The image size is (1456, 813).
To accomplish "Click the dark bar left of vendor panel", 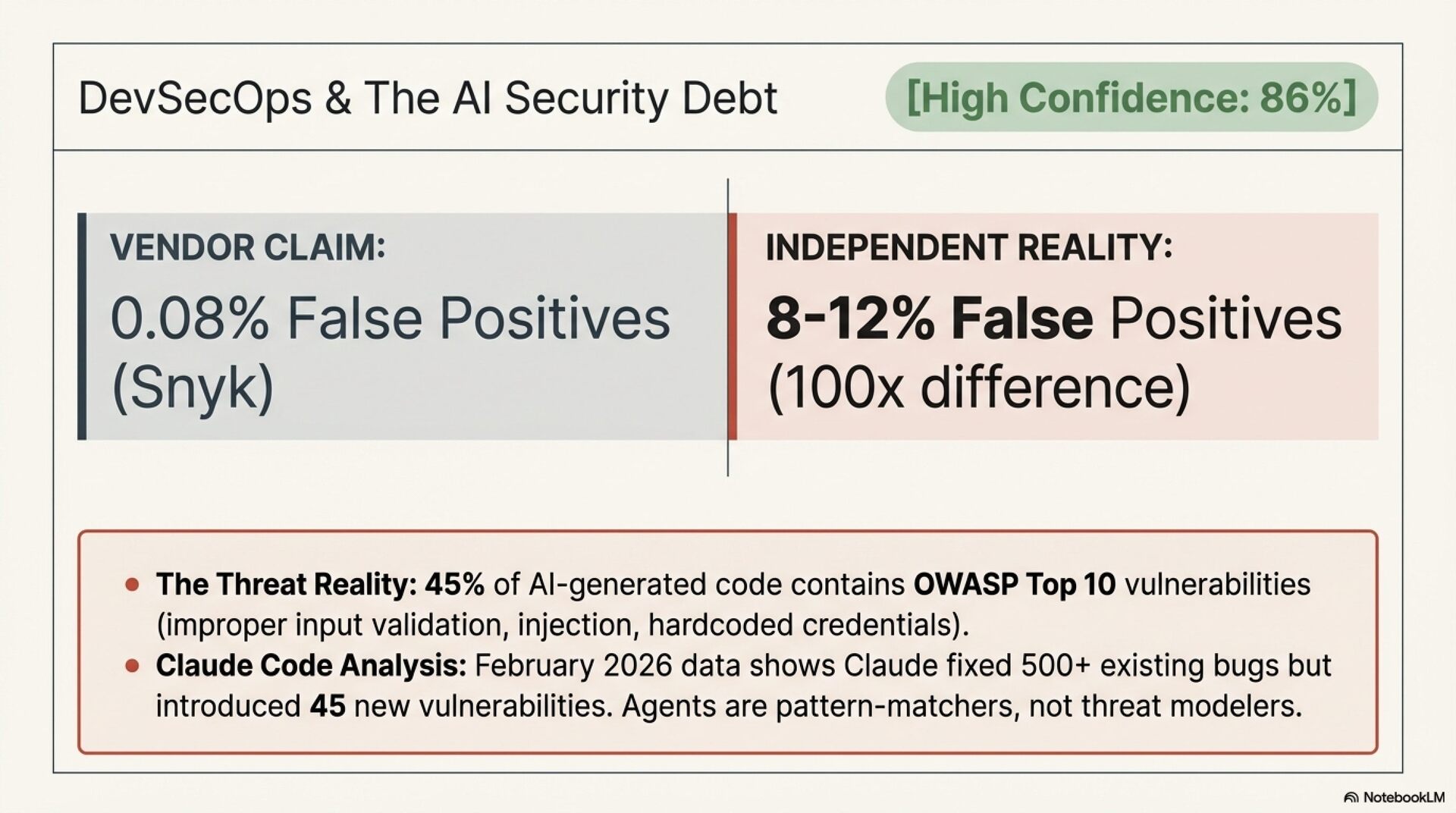I will (x=82, y=326).
